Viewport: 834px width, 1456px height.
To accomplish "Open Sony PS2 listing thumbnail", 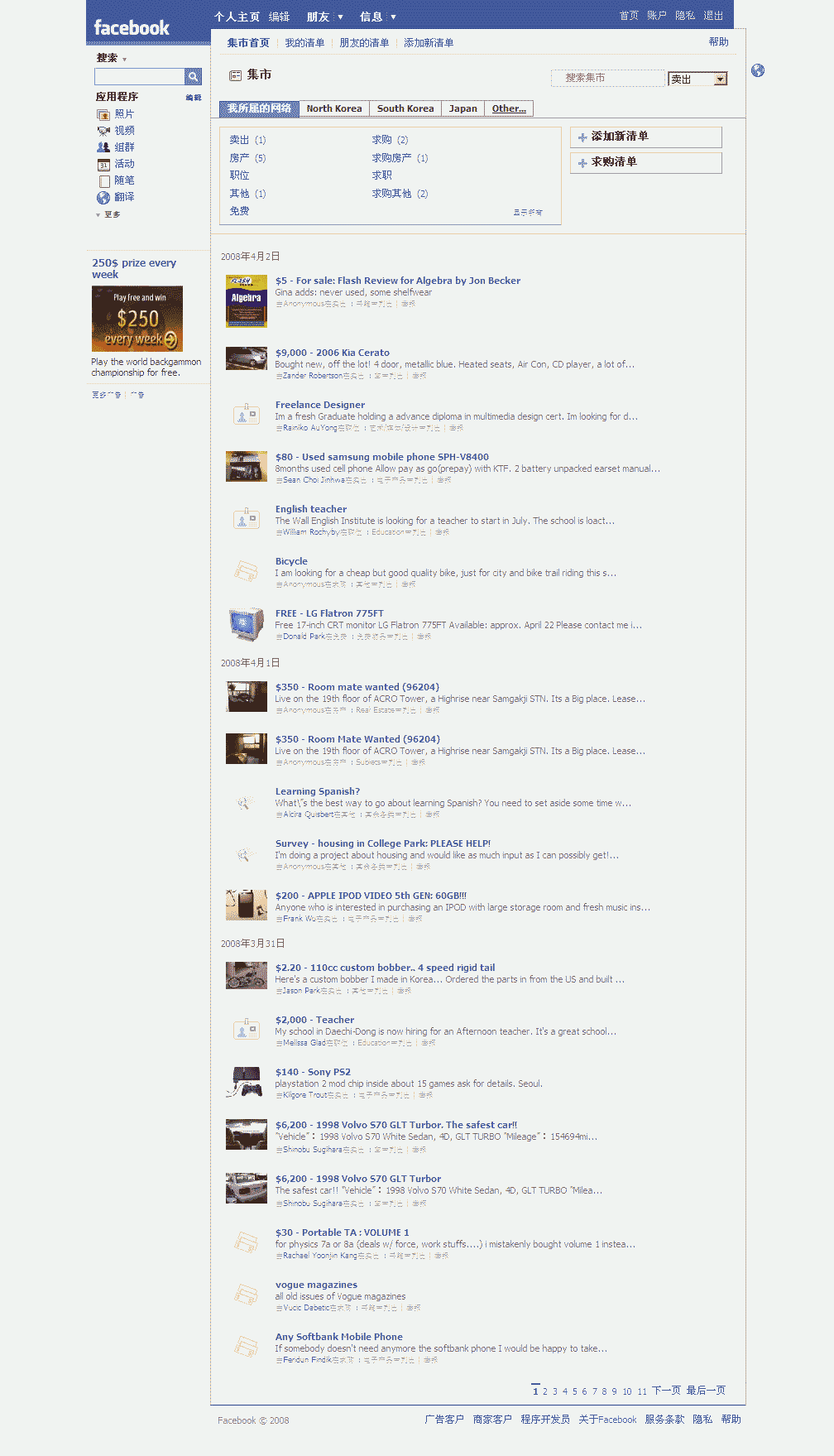I will pyautogui.click(x=245, y=1082).
